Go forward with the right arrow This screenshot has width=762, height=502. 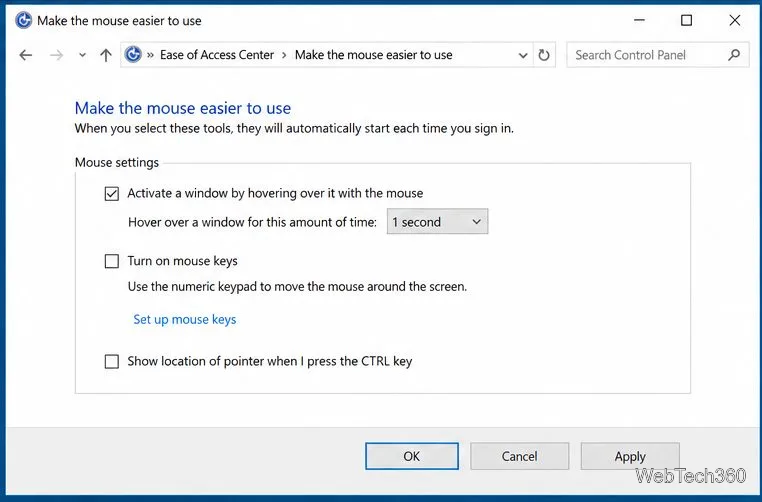(56, 55)
